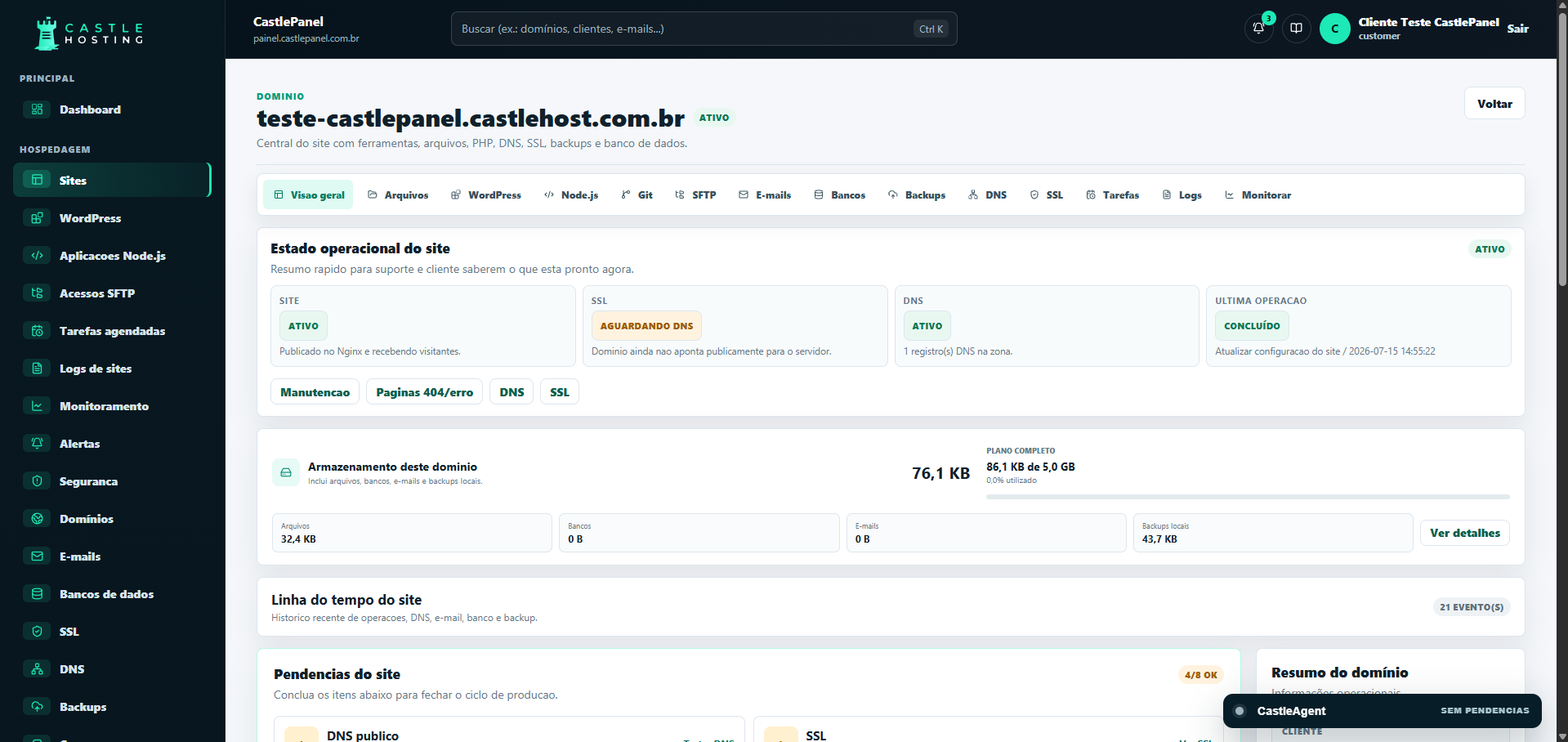Click the storage drive icon beside Armazenamento
Viewport: 1568px width, 742px height.
[286, 472]
